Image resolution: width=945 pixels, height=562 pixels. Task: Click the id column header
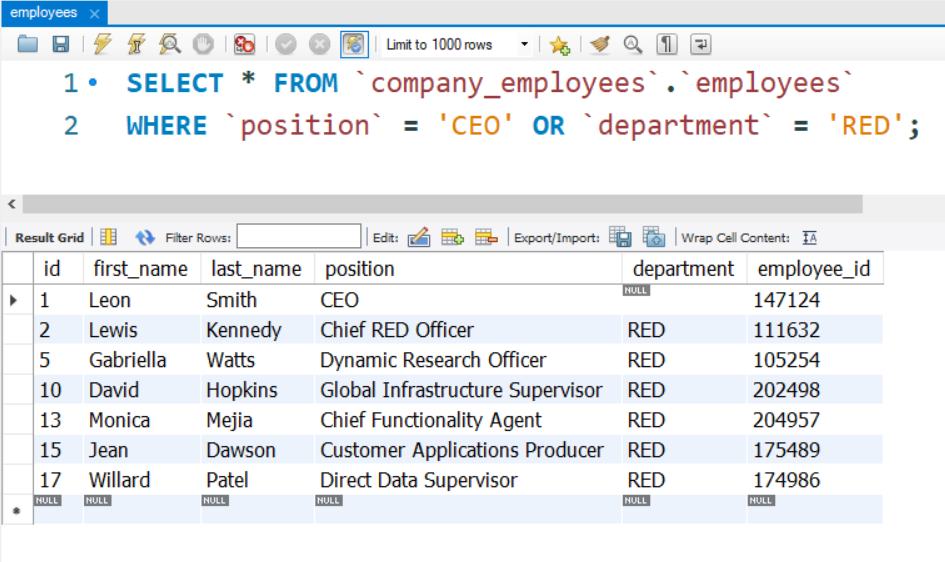click(x=58, y=269)
